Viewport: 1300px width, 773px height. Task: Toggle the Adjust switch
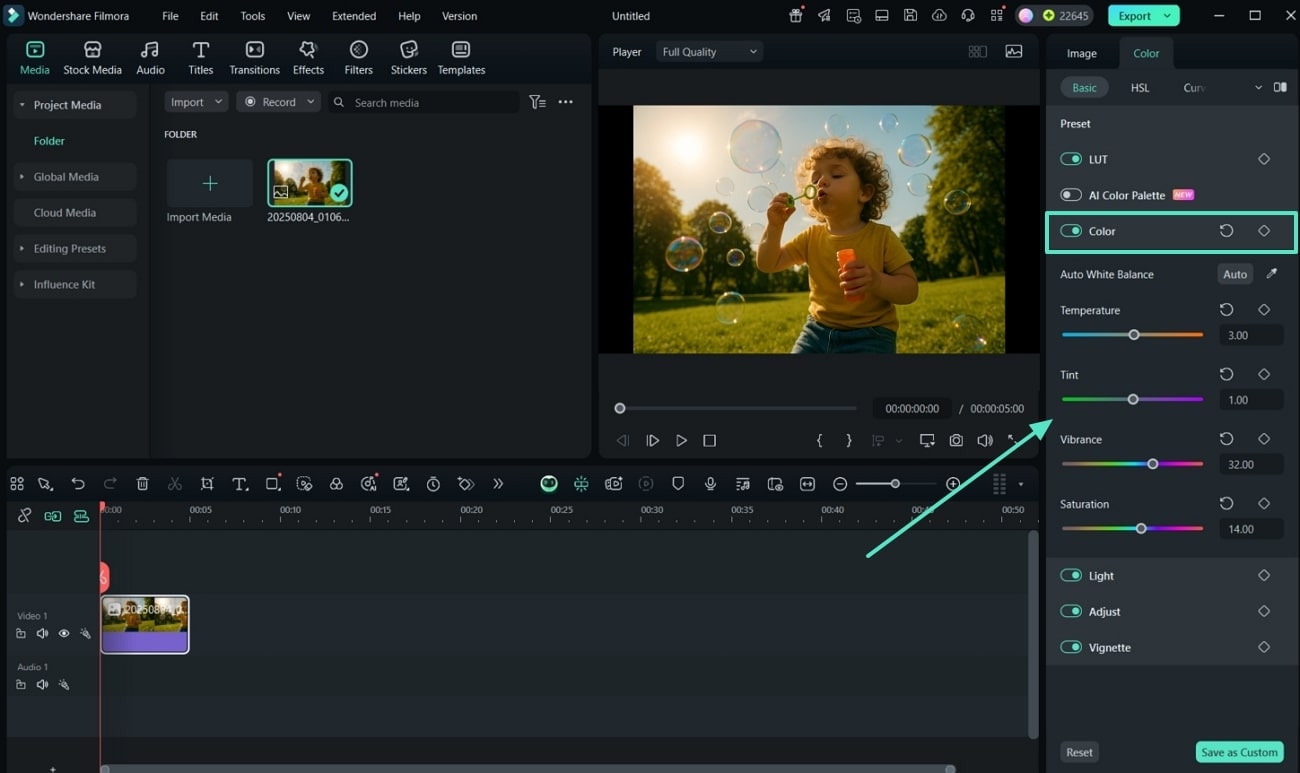coord(1071,612)
